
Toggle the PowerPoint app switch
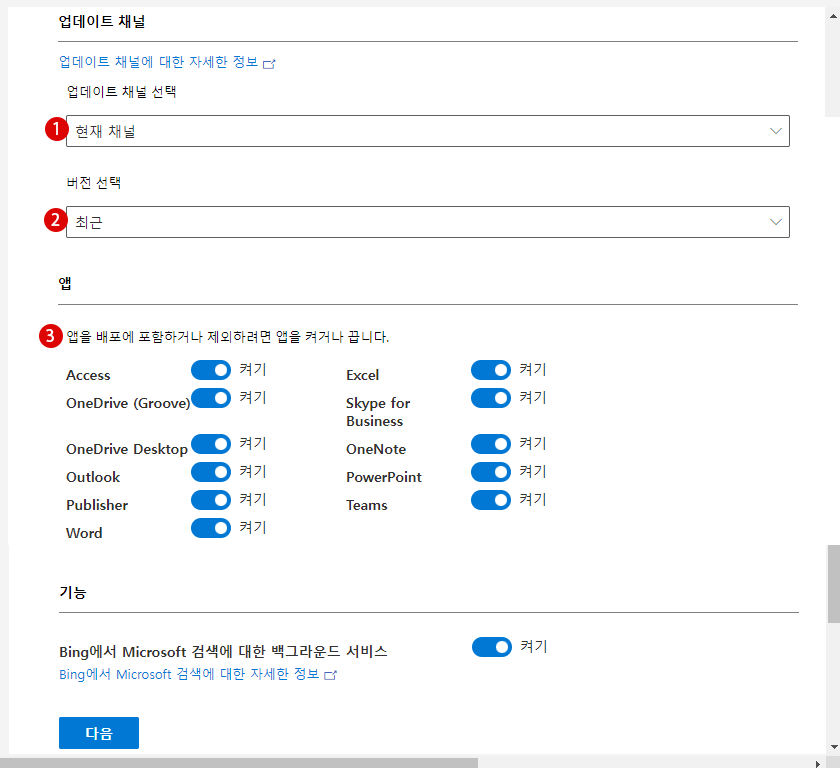(491, 472)
